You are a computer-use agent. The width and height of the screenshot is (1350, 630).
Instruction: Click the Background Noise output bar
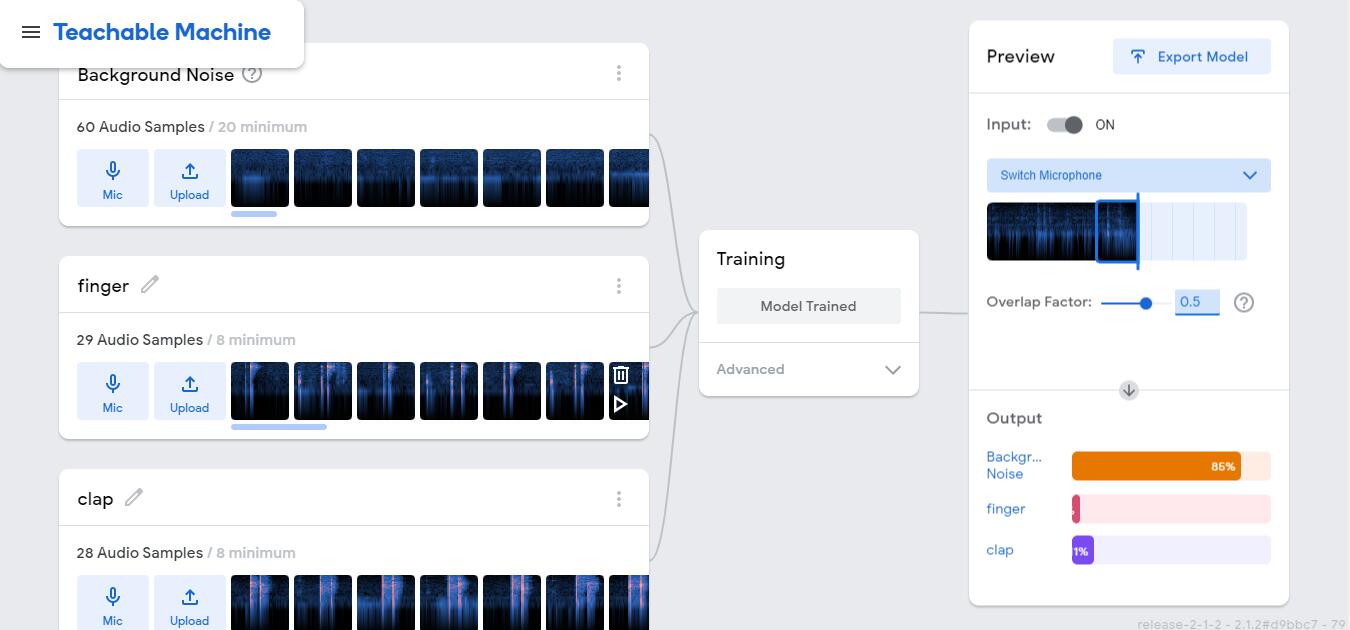point(1171,466)
